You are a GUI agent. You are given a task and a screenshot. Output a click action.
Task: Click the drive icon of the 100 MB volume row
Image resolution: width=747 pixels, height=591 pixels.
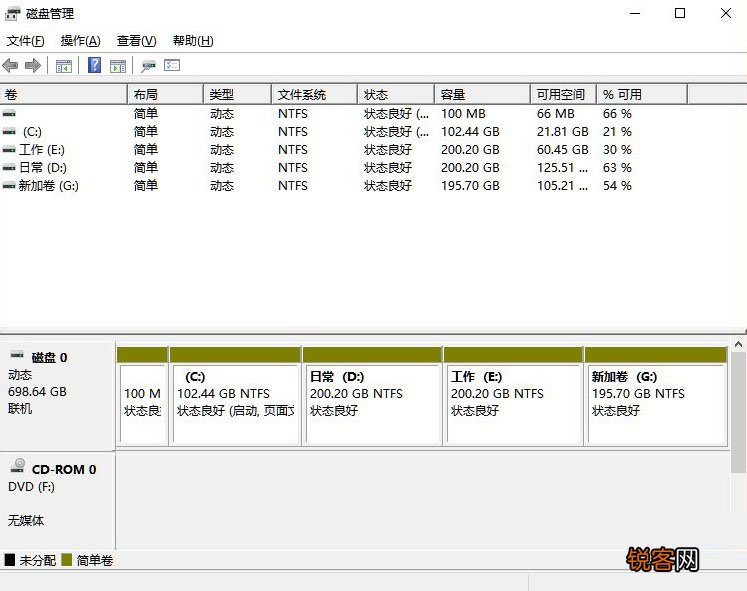(9, 114)
